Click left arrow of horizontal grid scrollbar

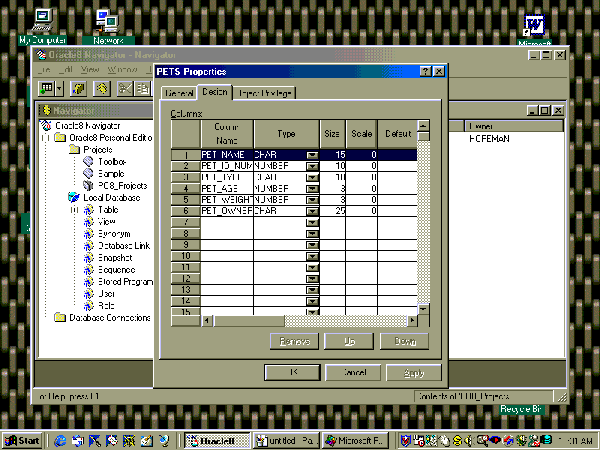207,321
